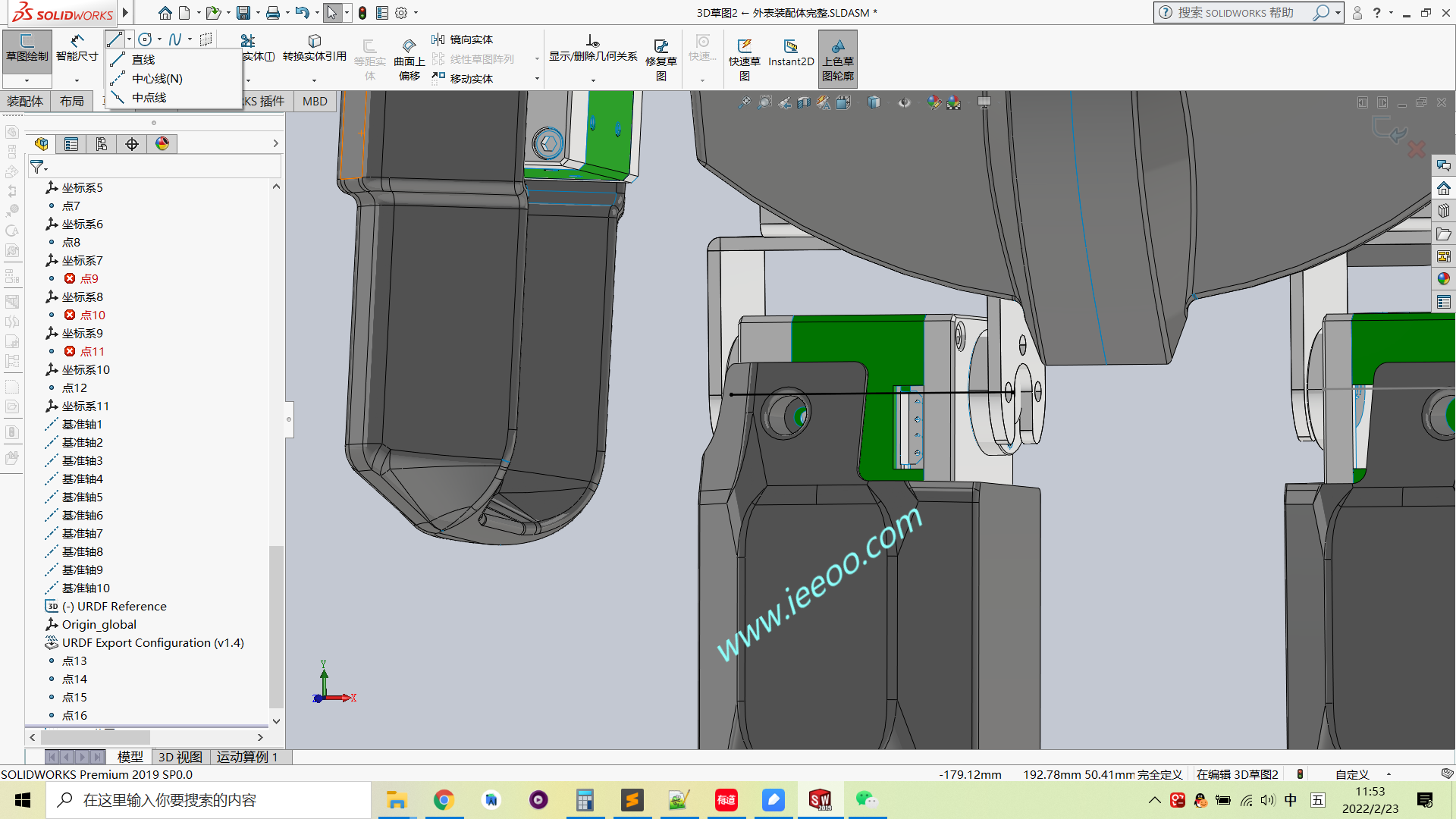The height and width of the screenshot is (819, 1456).
Task: Expand the search help dropdown arrow
Action: click(x=1338, y=13)
